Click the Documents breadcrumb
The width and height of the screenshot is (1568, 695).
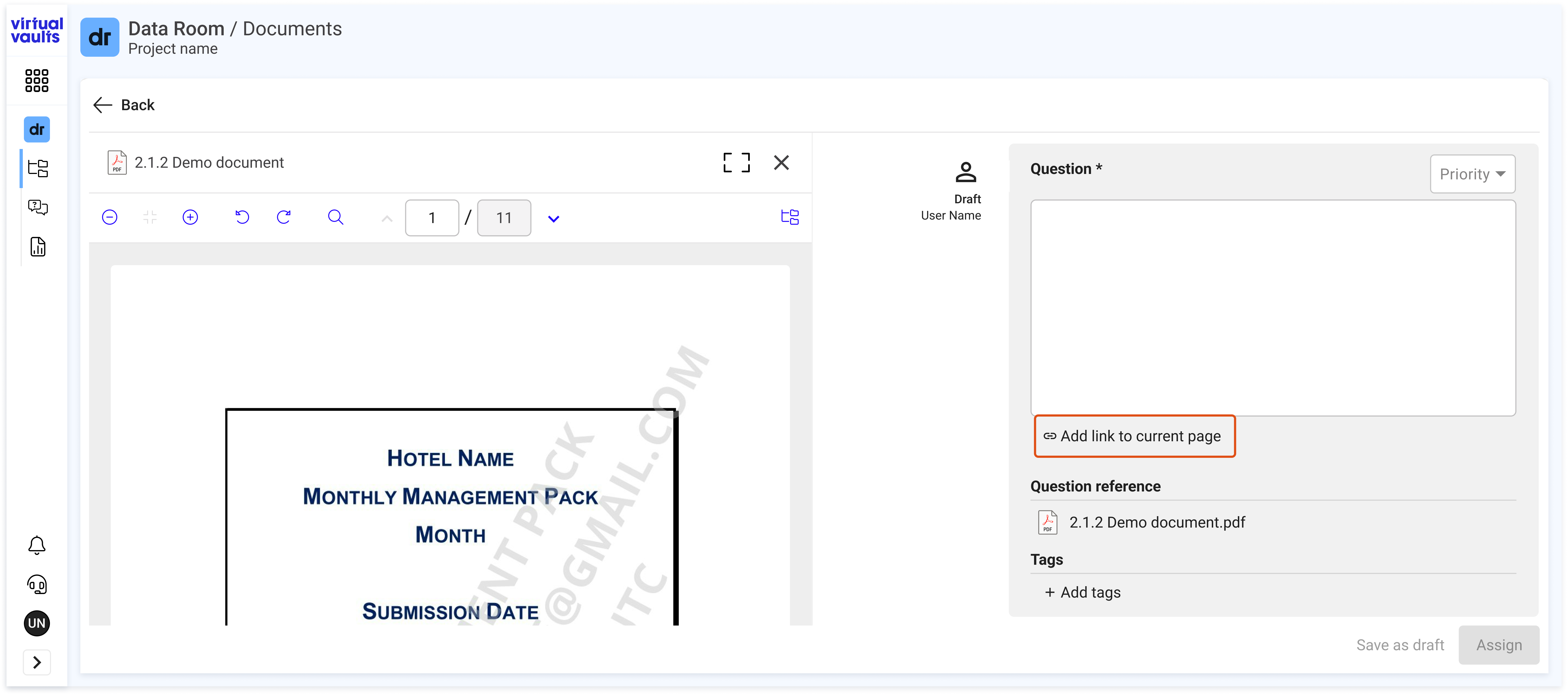[292, 28]
